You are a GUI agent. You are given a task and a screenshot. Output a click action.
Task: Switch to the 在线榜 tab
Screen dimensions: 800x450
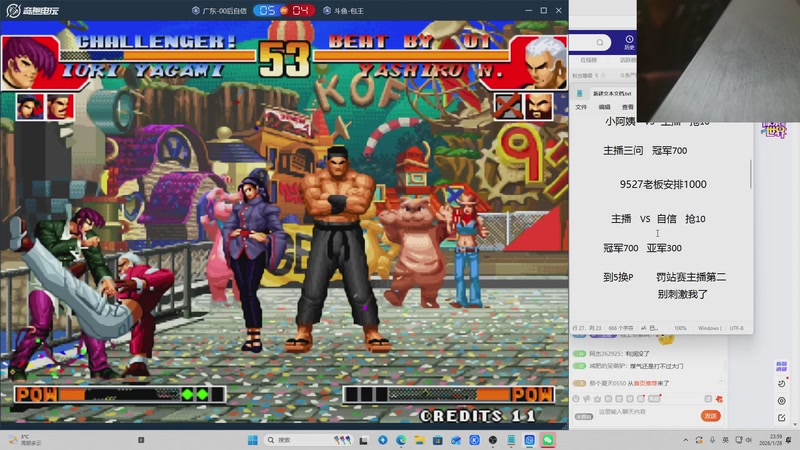point(588,60)
